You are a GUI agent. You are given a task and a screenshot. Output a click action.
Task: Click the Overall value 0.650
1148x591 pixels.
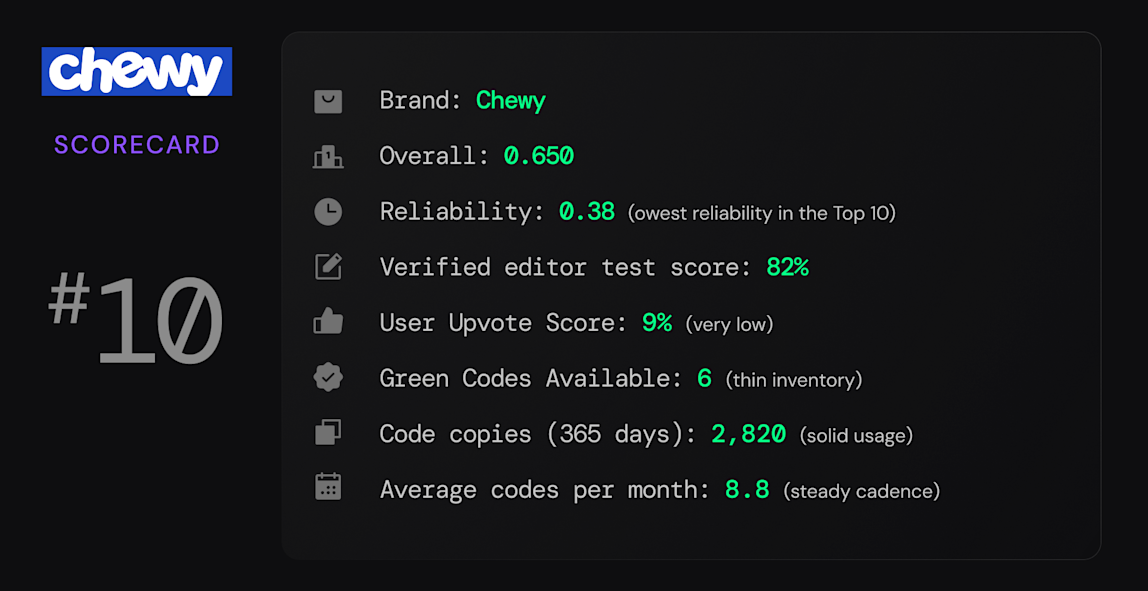(539, 156)
